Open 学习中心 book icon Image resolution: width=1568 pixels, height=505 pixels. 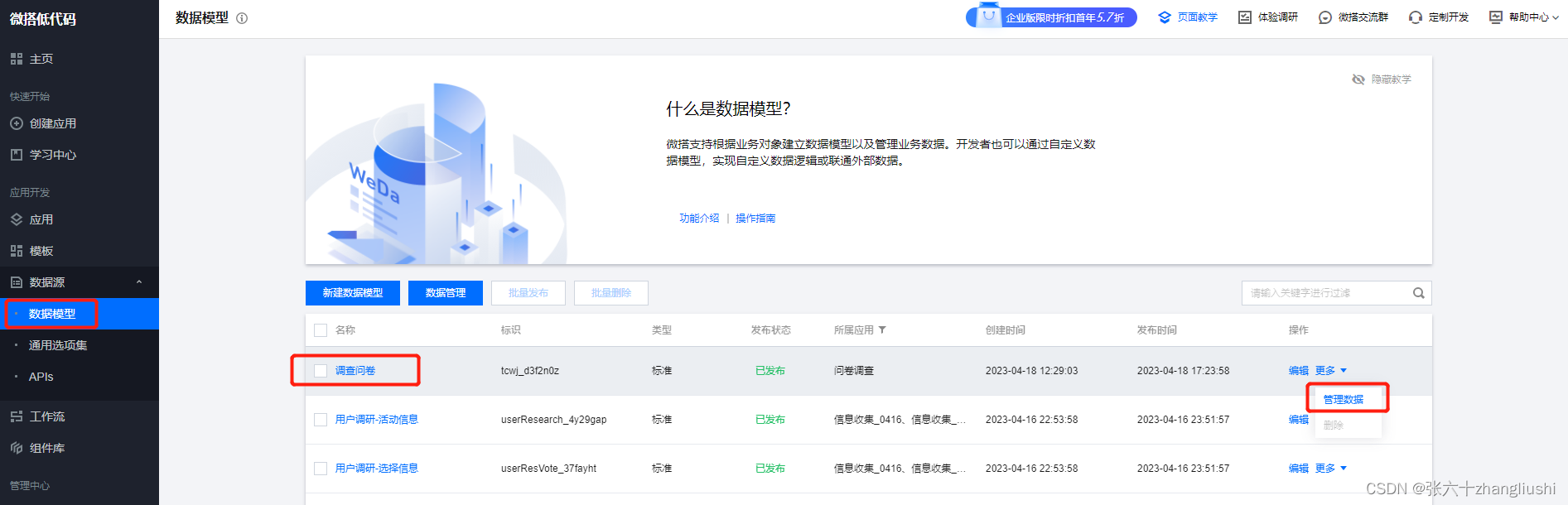17,155
